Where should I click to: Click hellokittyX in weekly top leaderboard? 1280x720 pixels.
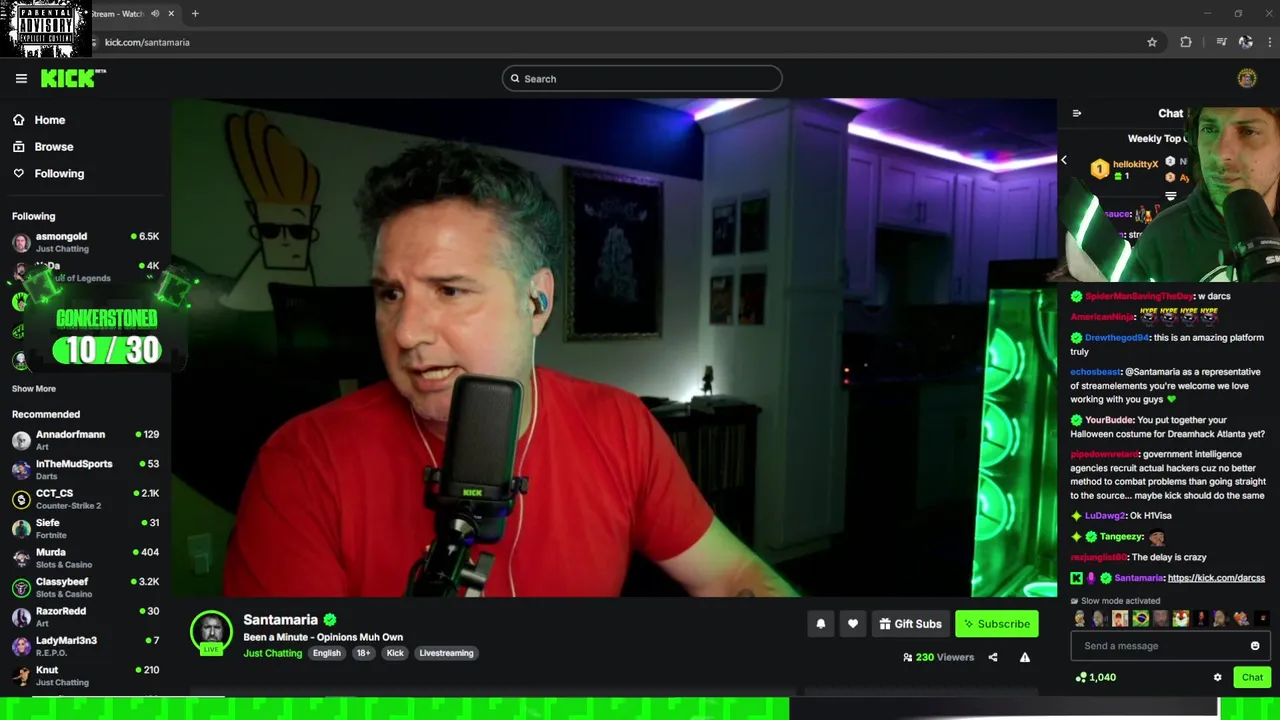click(x=1135, y=164)
